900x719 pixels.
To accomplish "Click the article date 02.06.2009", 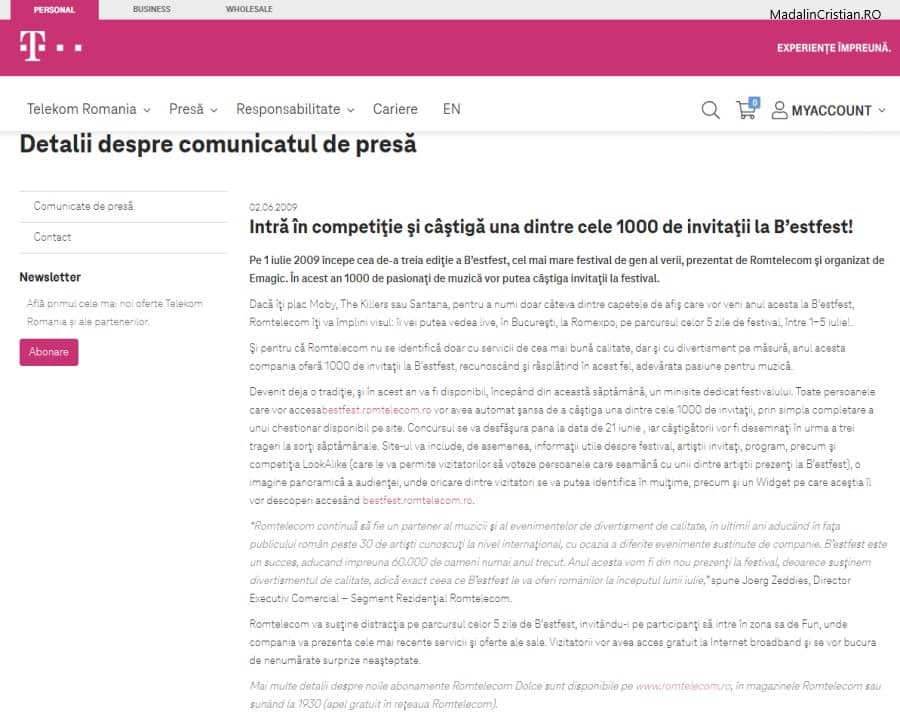I will pyautogui.click(x=273, y=207).
